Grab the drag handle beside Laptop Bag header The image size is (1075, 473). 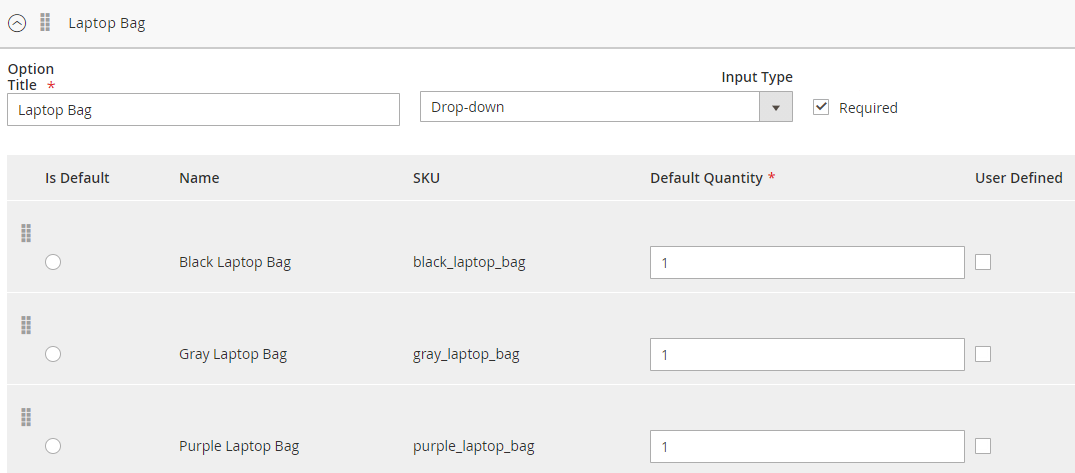pos(45,22)
